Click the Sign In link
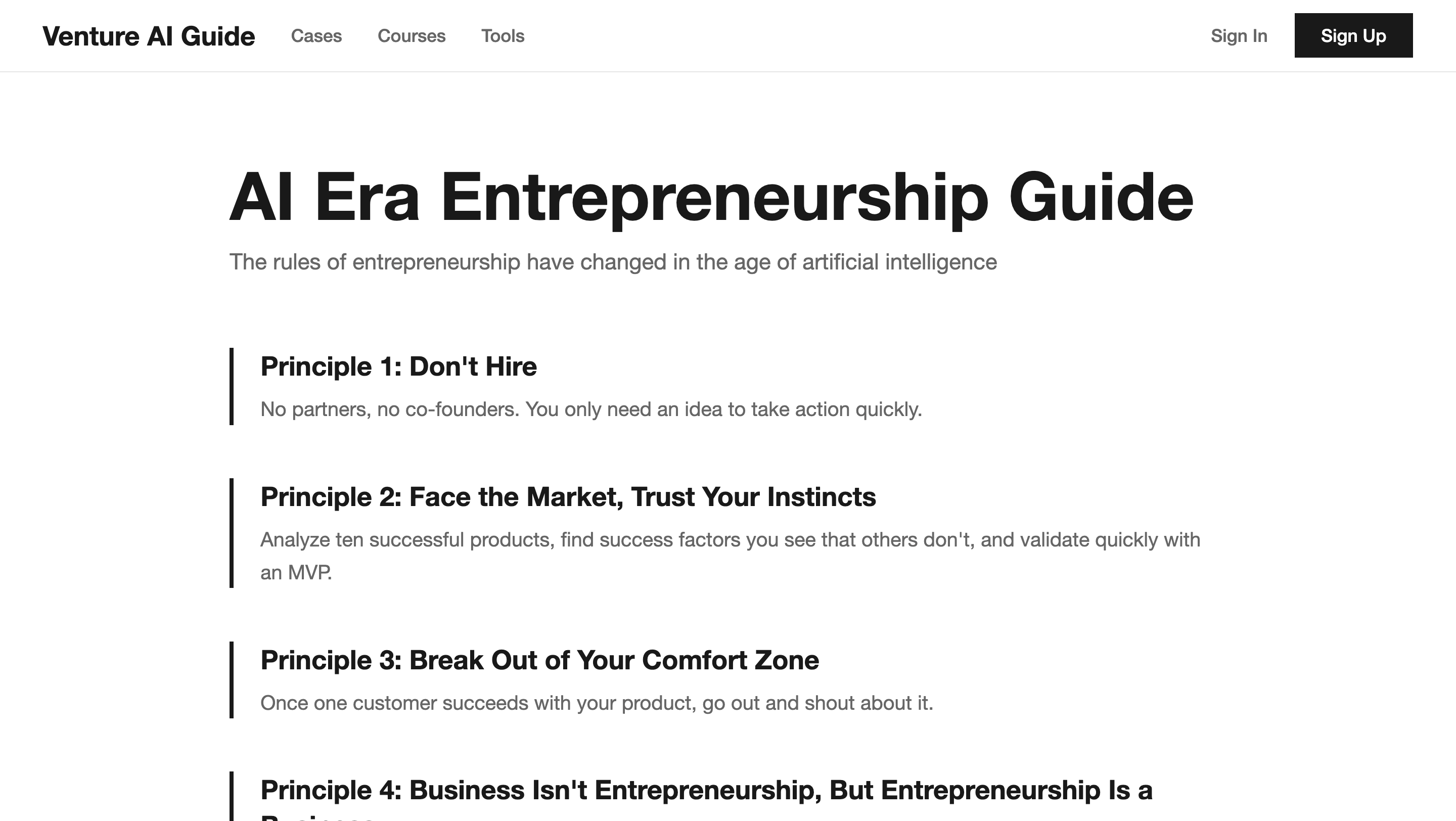Viewport: 1456px width, 821px height. pos(1239,35)
